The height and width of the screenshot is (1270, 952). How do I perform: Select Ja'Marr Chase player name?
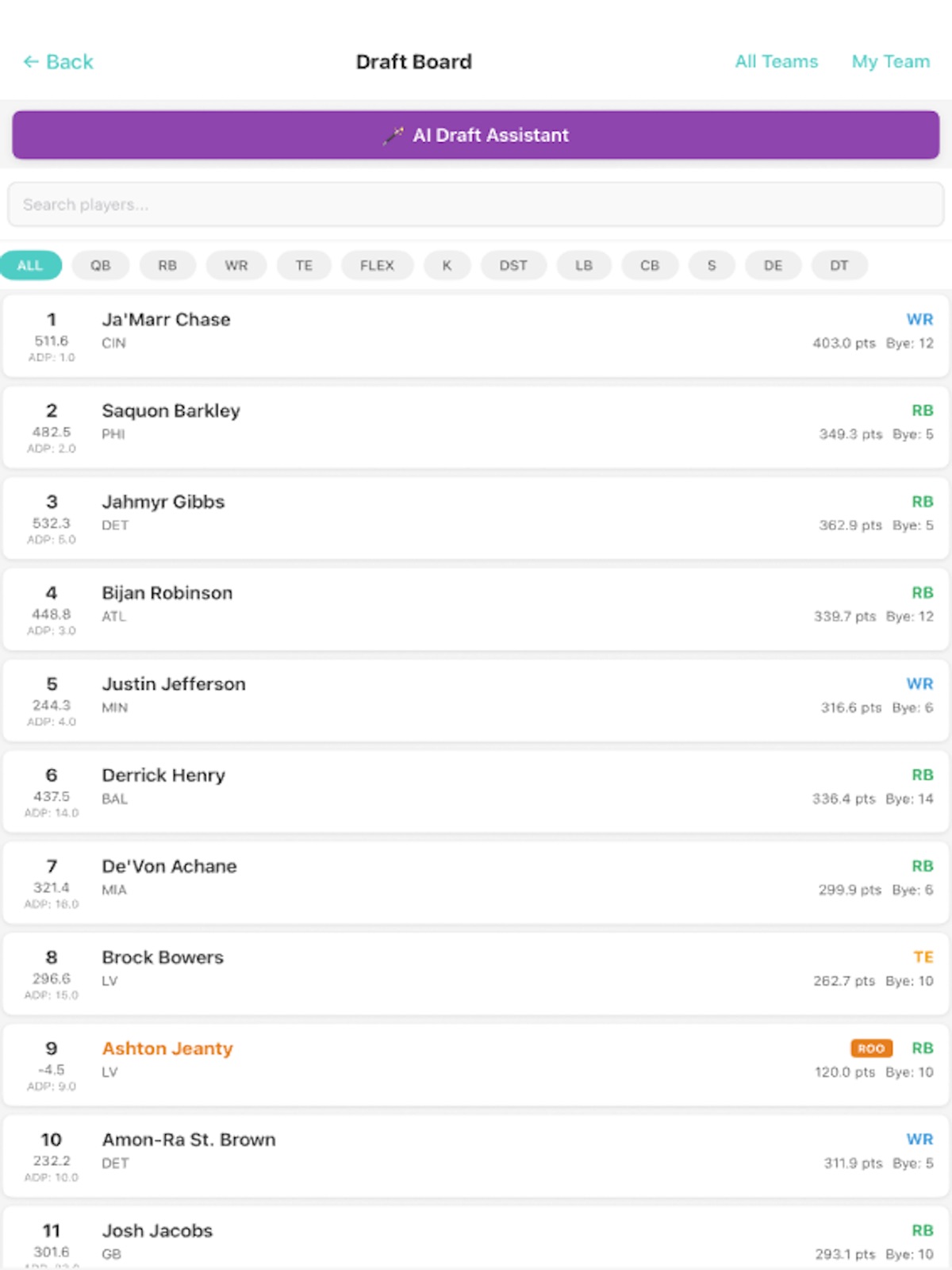[x=166, y=319]
